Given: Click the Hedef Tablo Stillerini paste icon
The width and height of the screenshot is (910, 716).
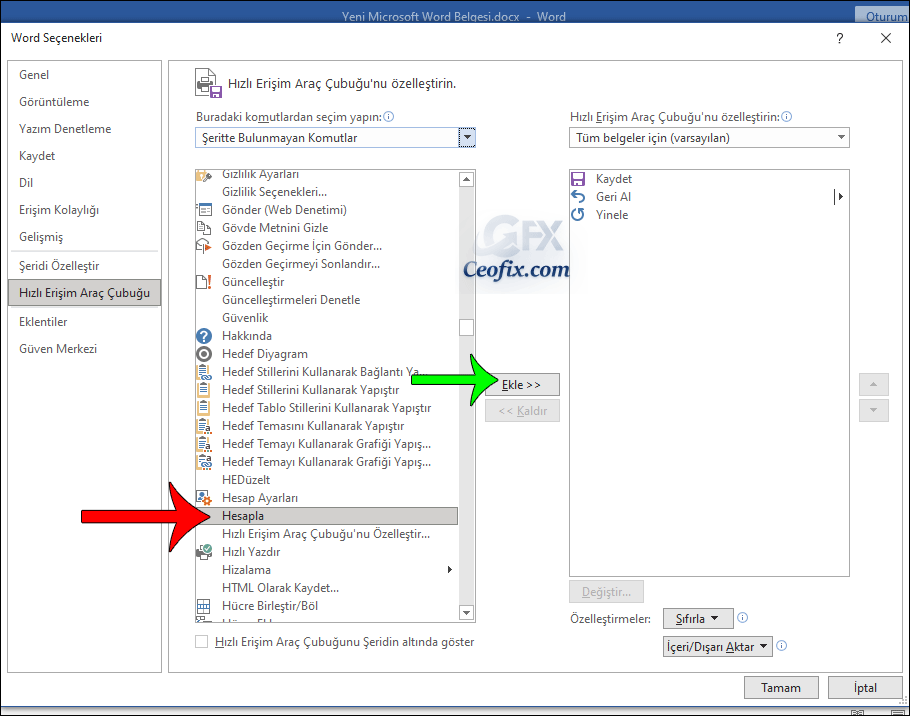Looking at the screenshot, I should pyautogui.click(x=204, y=408).
